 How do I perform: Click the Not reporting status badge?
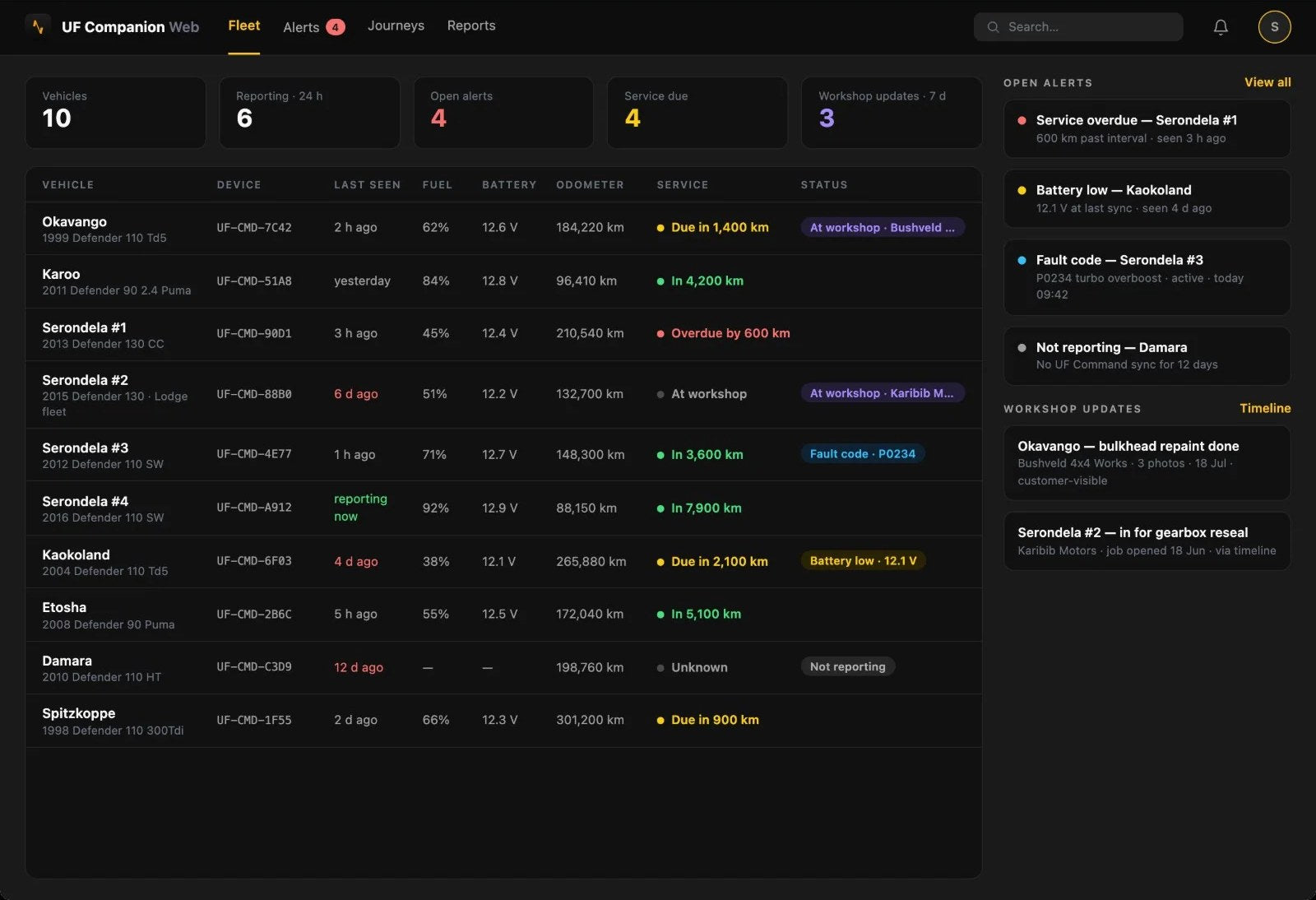(x=848, y=666)
